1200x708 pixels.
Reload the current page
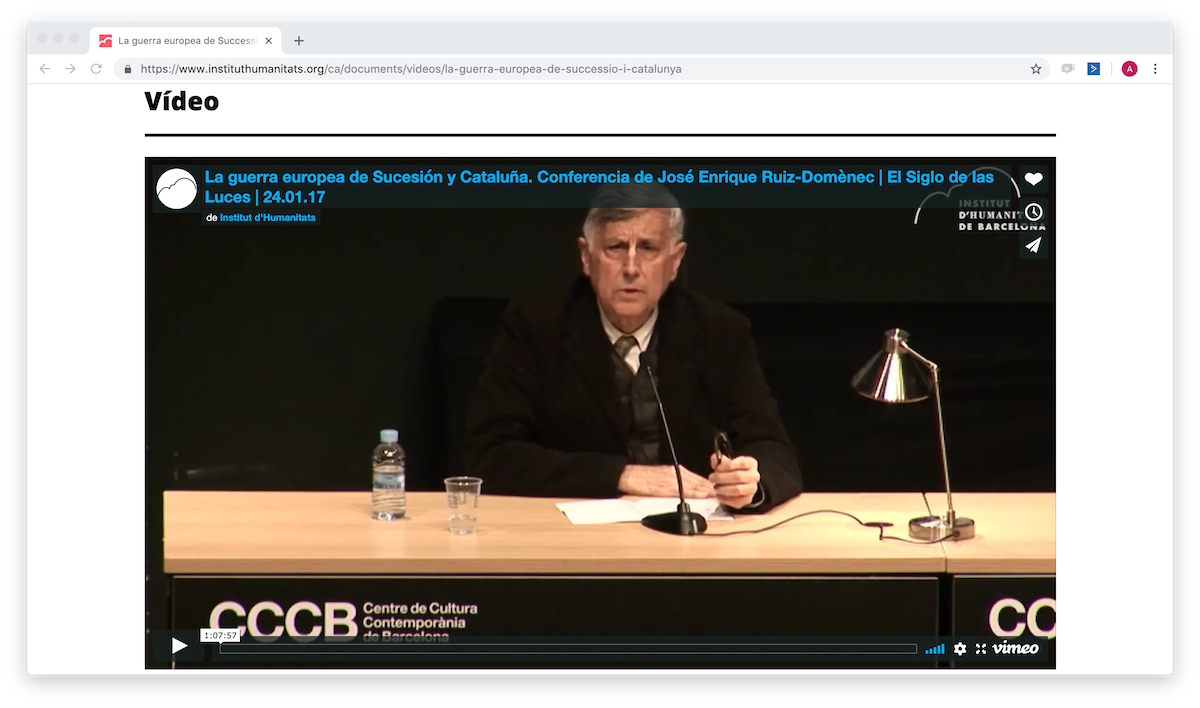(x=97, y=69)
